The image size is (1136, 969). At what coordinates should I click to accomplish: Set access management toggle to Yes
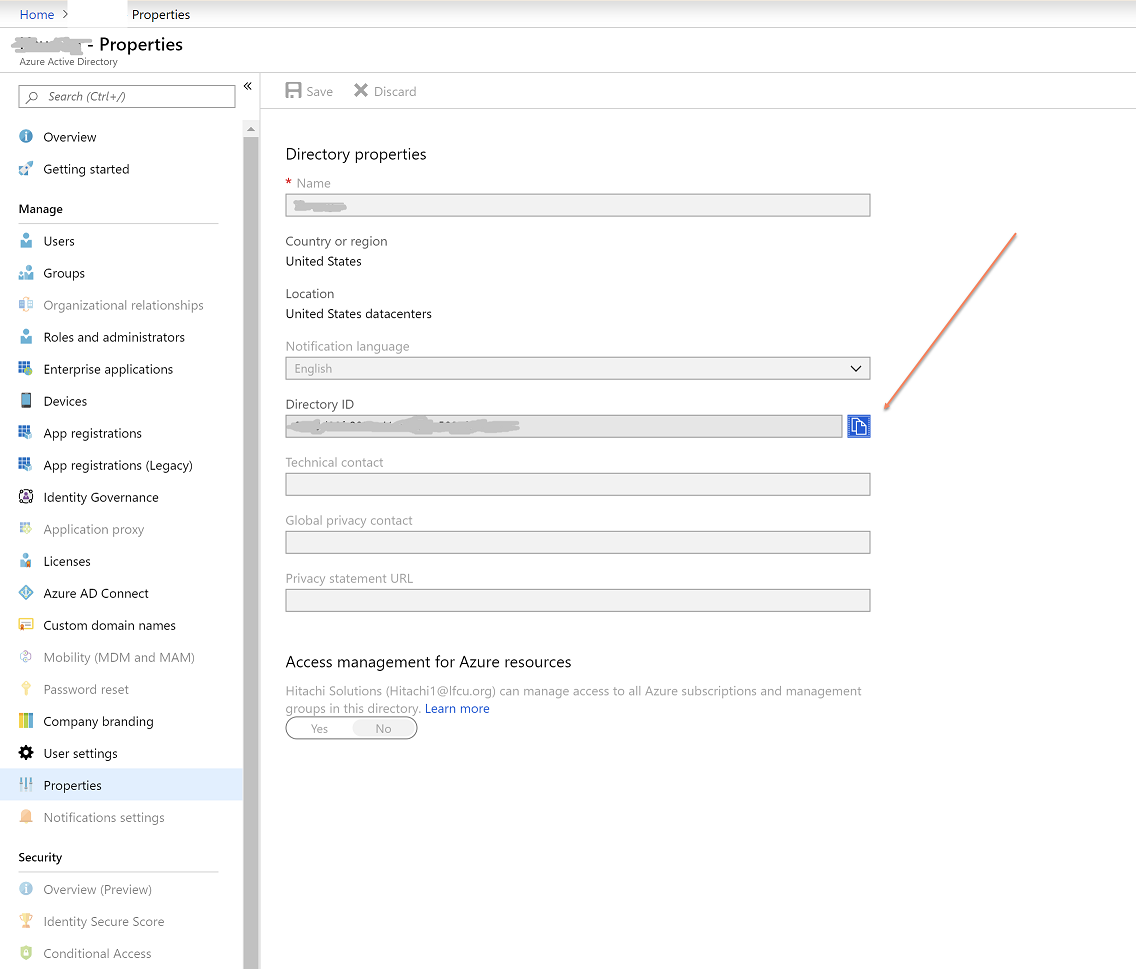pos(319,728)
